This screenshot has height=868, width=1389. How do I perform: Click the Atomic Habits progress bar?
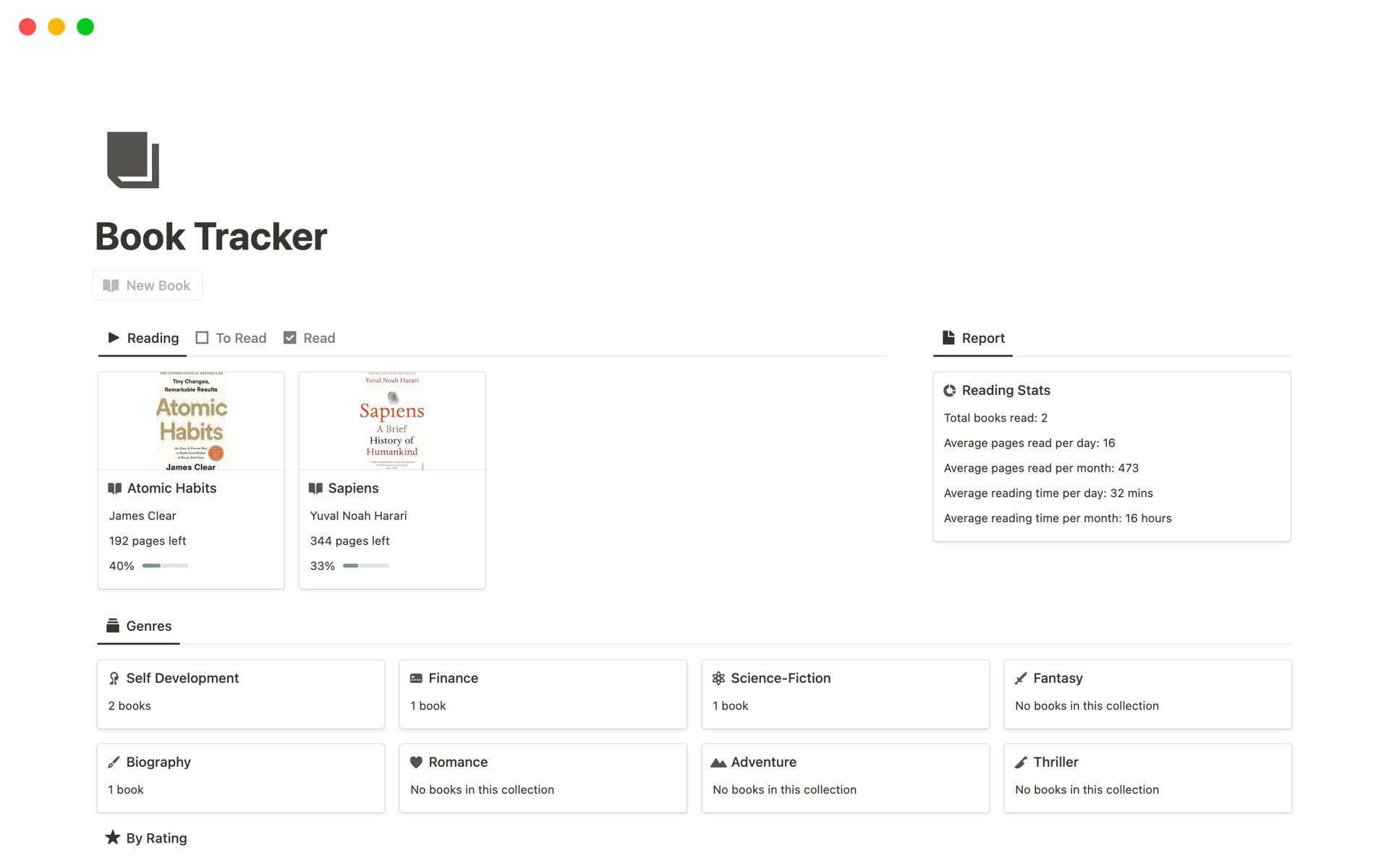coord(164,565)
